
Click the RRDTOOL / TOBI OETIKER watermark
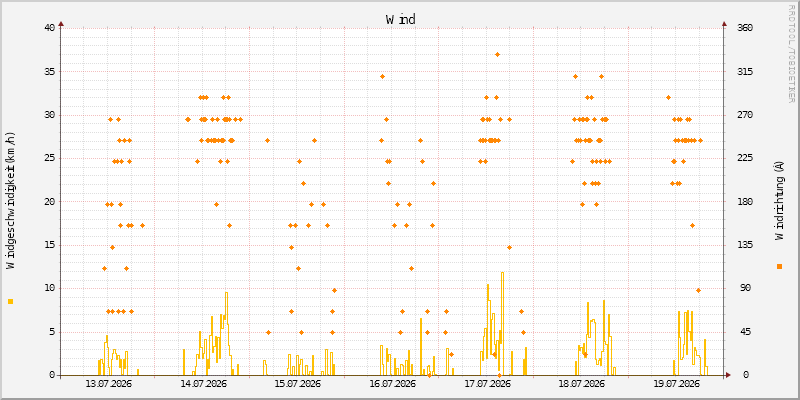point(791,53)
